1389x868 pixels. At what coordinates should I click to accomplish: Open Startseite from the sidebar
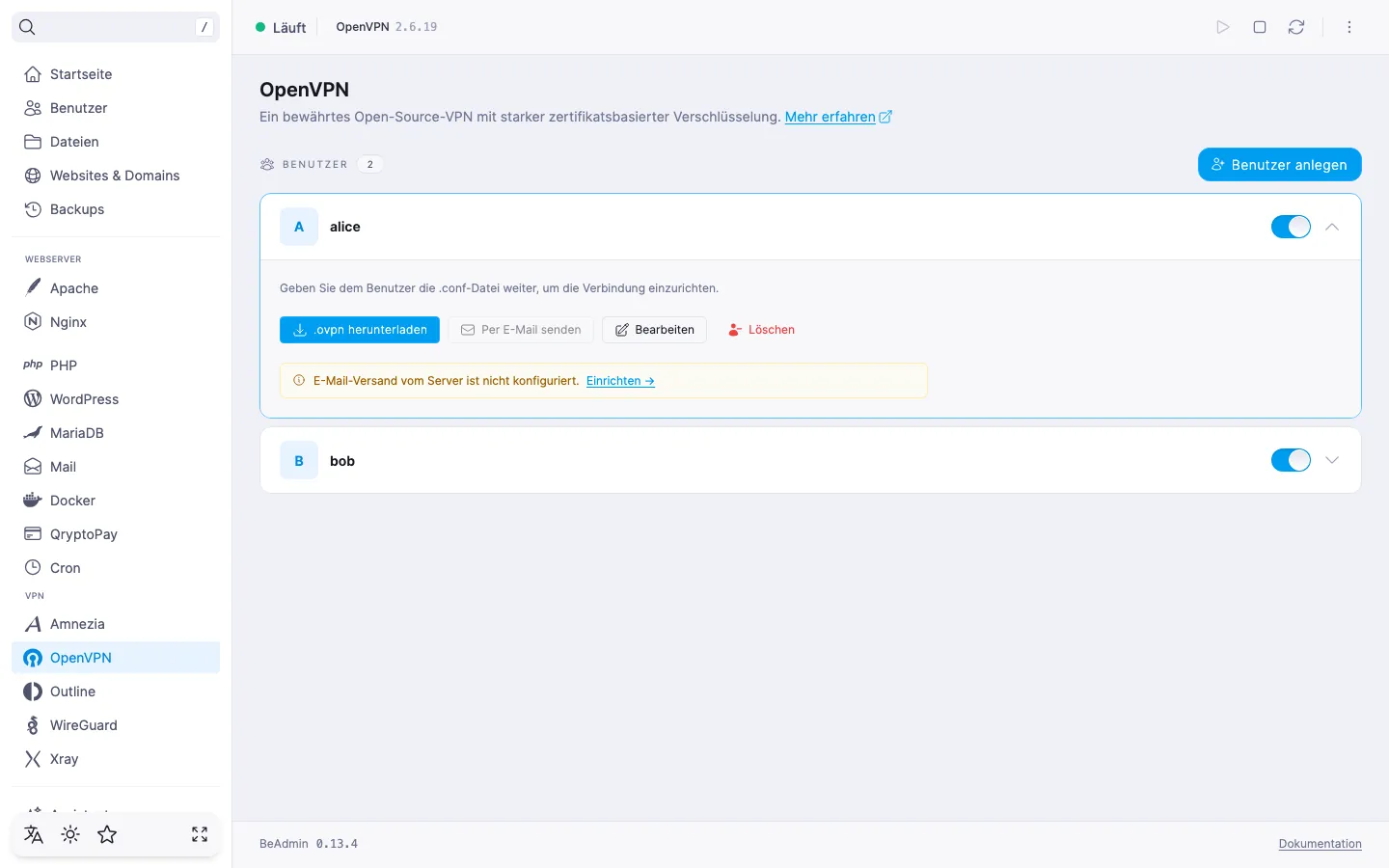coord(116,74)
